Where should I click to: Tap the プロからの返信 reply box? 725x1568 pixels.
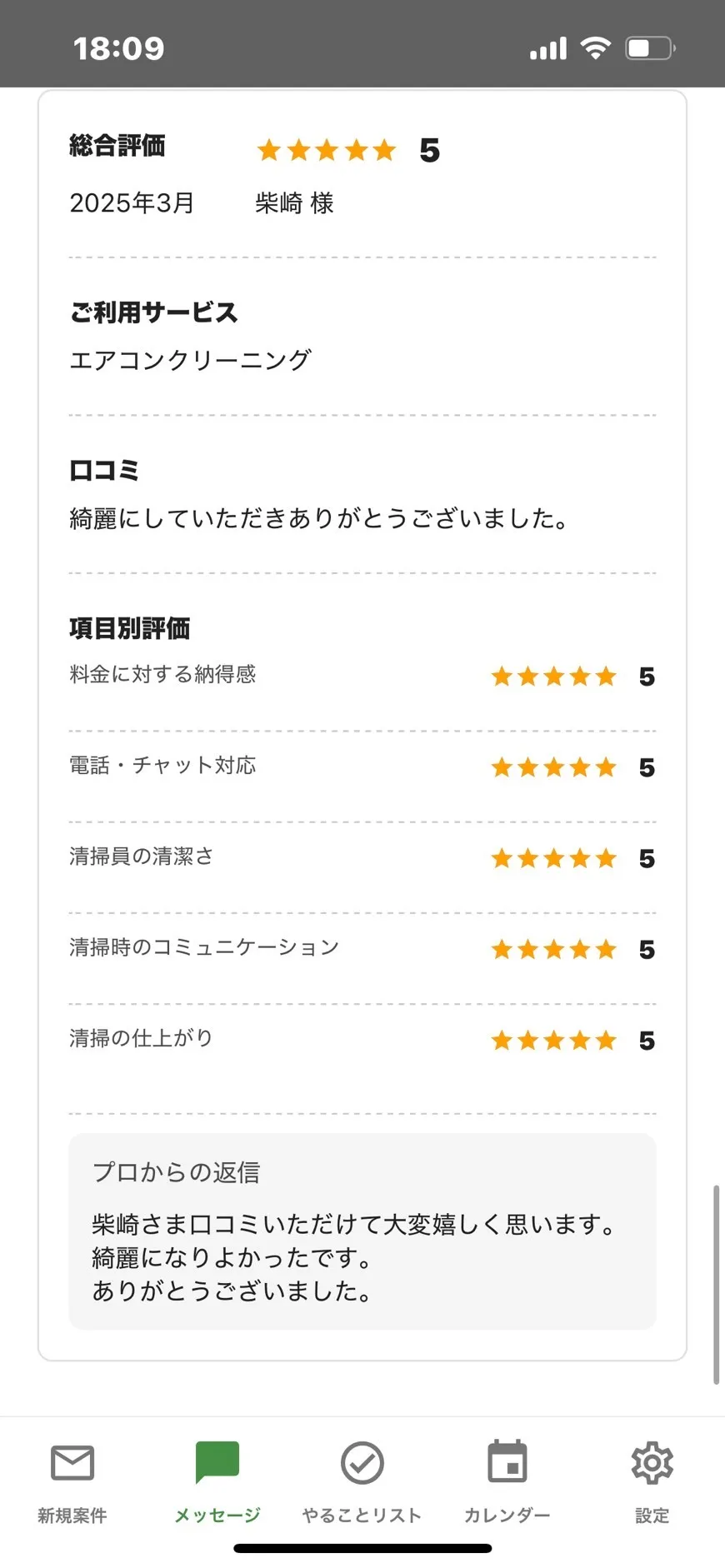(x=362, y=1231)
